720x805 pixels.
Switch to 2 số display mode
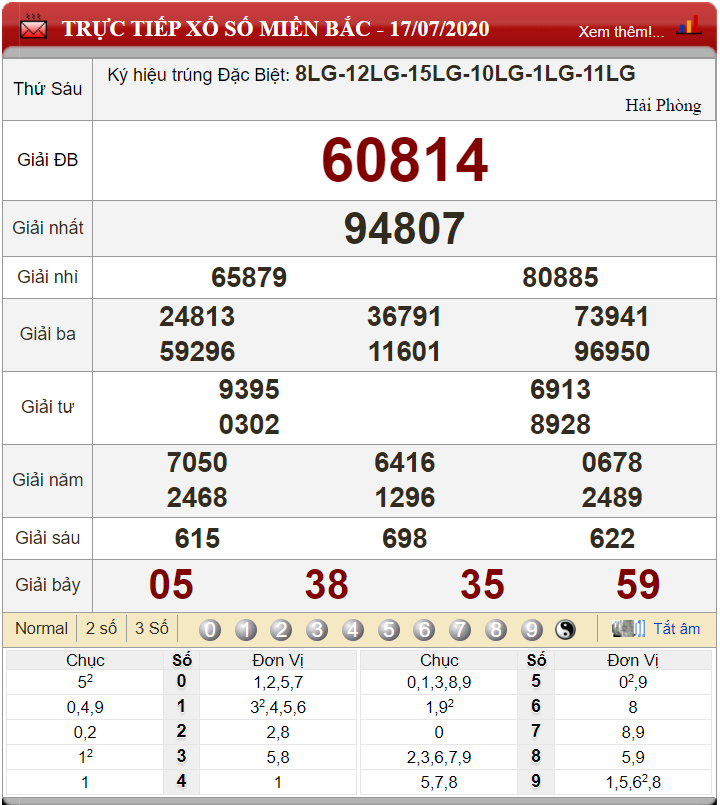[101, 628]
